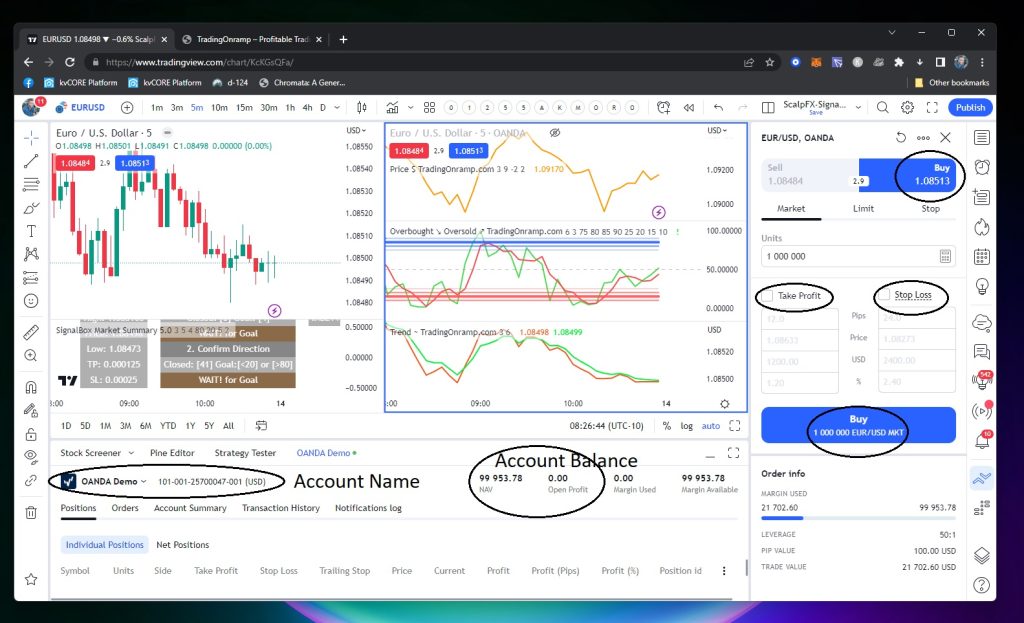Click the margin used progress bar
The width and height of the screenshot is (1024, 623).
coord(858,519)
